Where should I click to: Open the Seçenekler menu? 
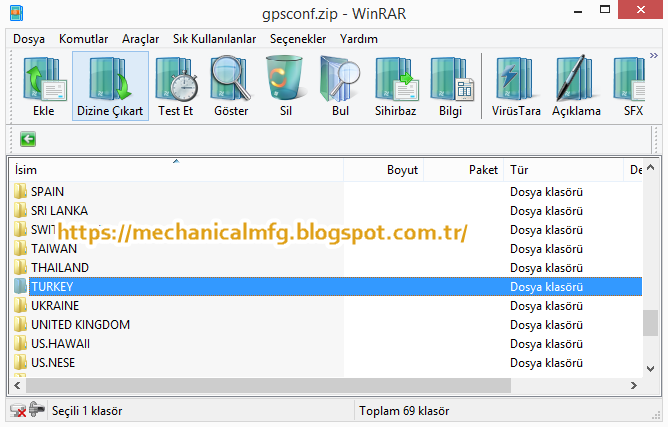(298, 39)
